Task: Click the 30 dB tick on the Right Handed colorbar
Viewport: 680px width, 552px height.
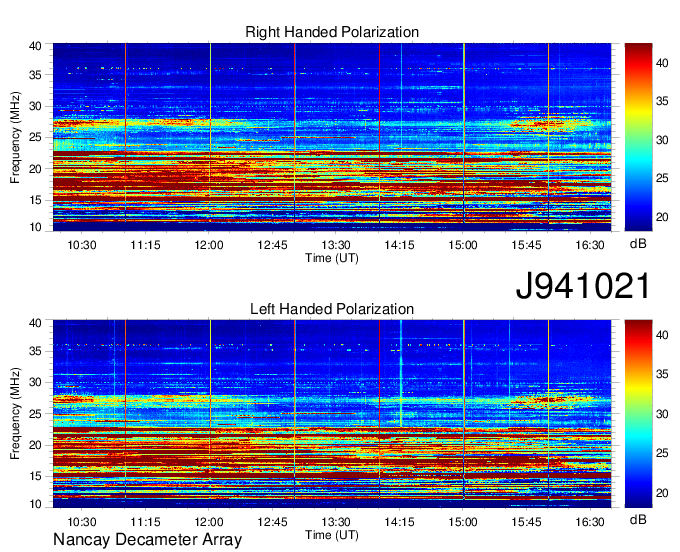Action: [x=662, y=140]
